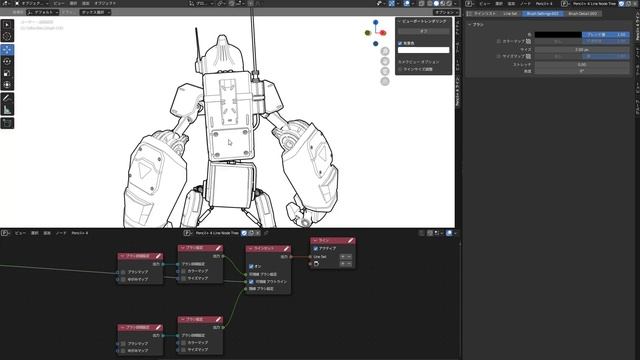
Task: Collapse the ライン node with its header arrow
Action: pos(315,240)
